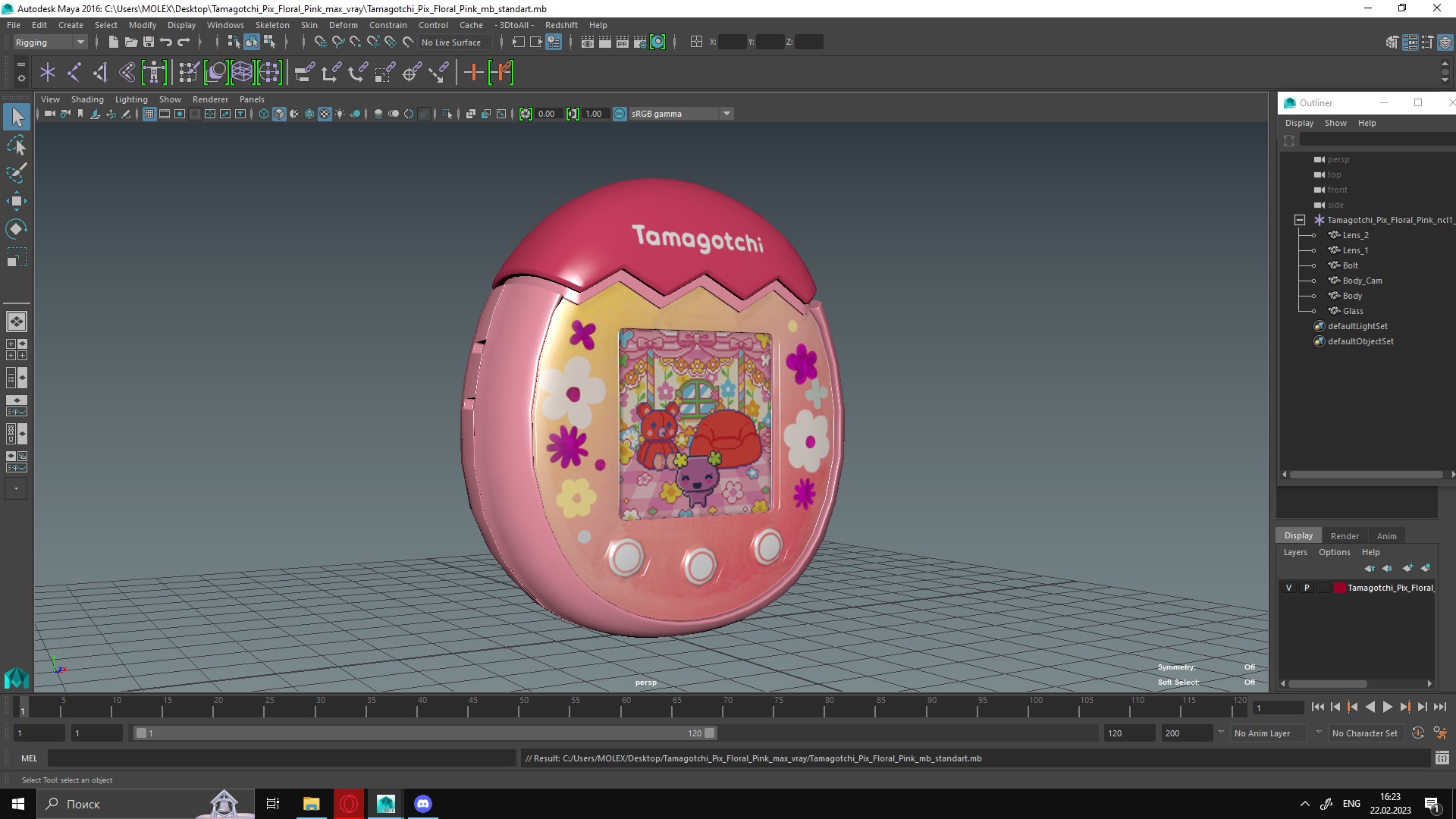The height and width of the screenshot is (819, 1456).
Task: Play the animation forward
Action: pyautogui.click(x=1387, y=707)
